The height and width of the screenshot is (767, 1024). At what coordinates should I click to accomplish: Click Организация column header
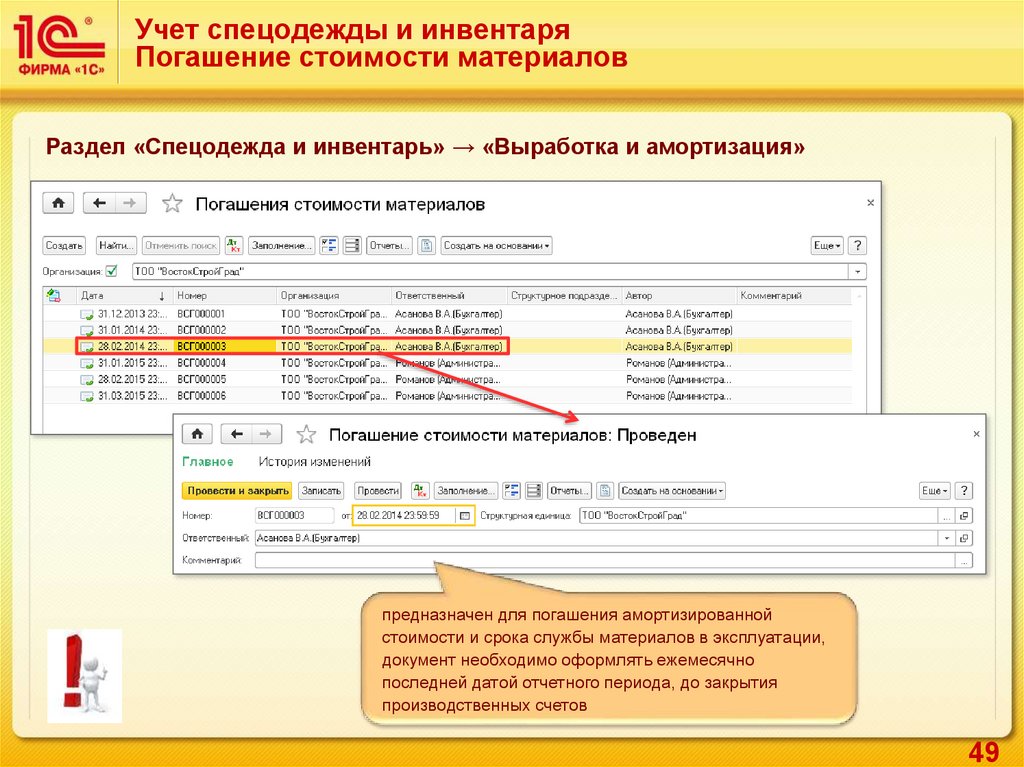click(x=334, y=295)
